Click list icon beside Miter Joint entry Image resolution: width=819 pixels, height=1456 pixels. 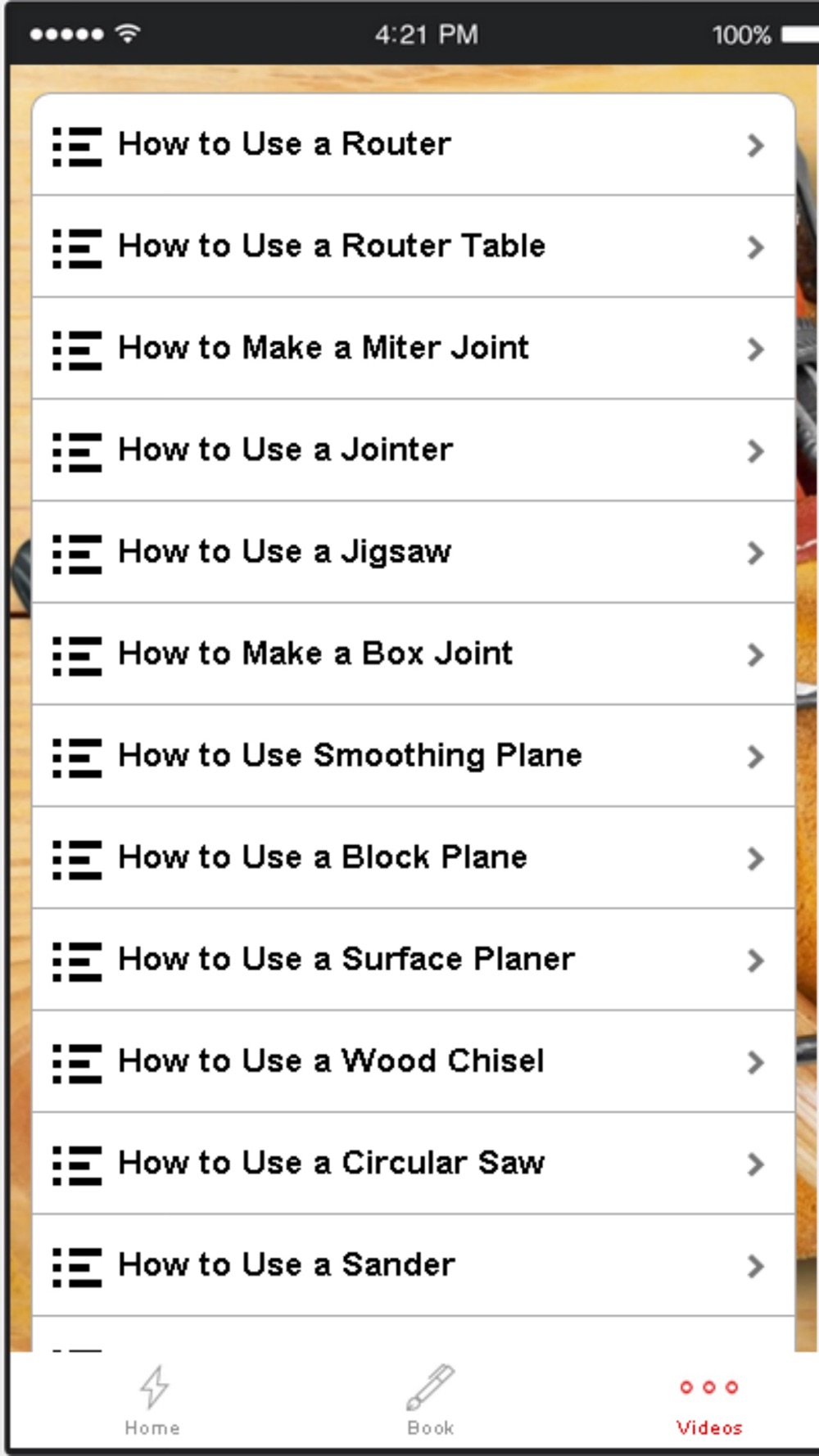[77, 350]
